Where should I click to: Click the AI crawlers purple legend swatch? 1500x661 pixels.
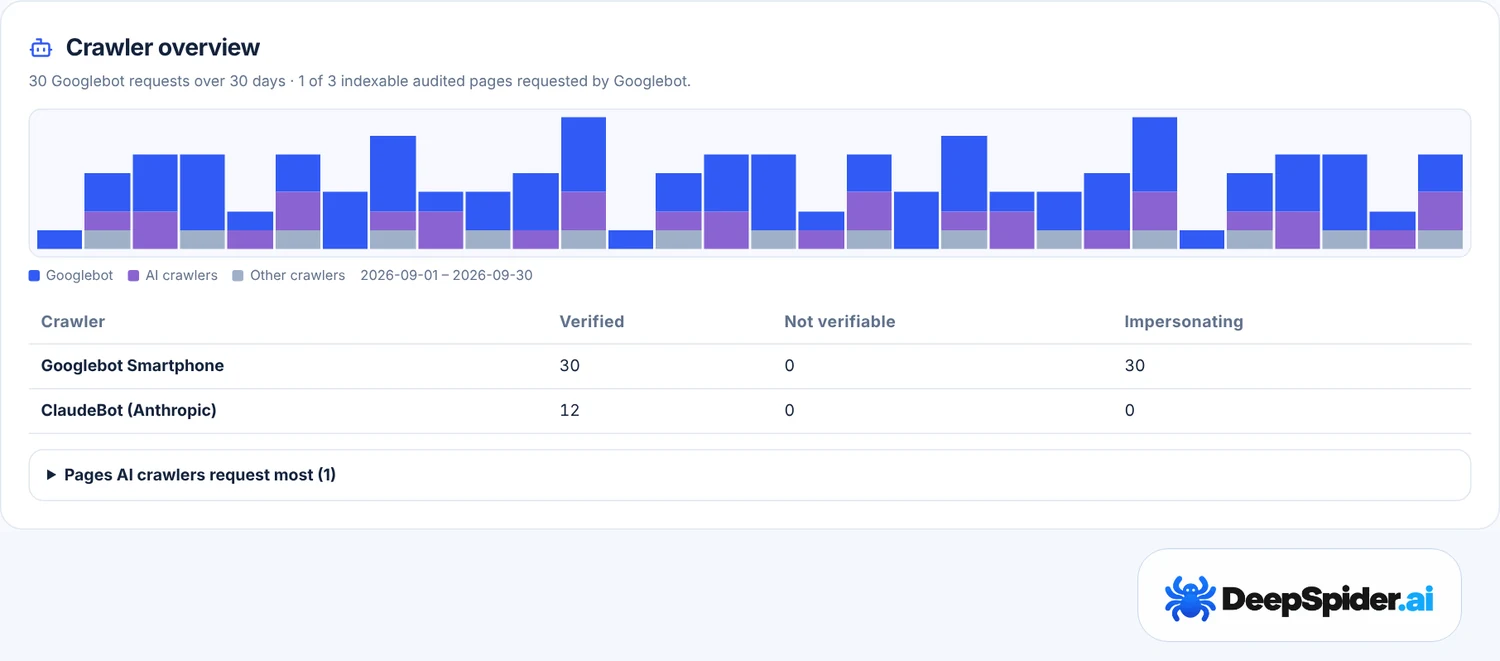click(134, 275)
